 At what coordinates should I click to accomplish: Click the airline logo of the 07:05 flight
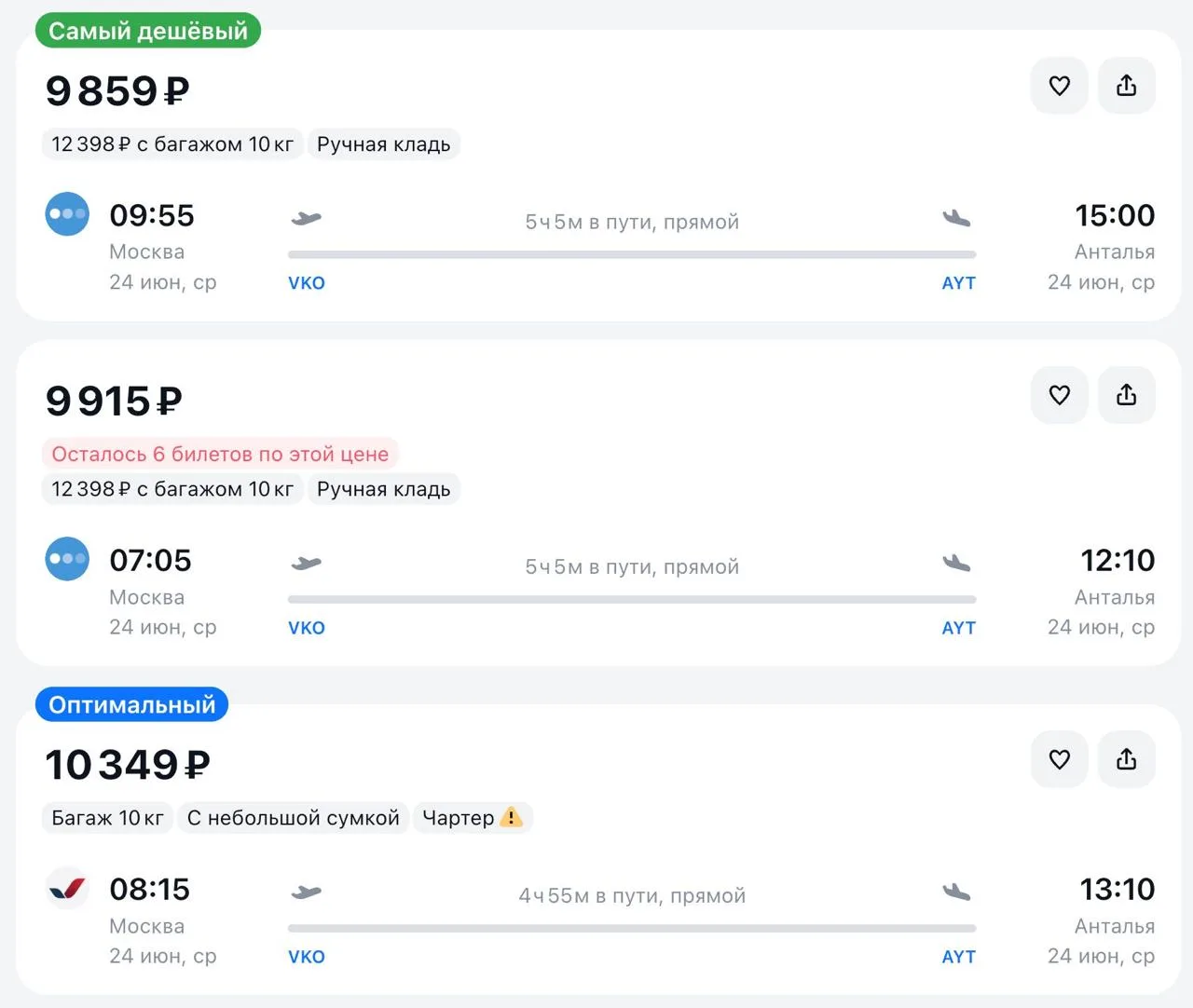pyautogui.click(x=67, y=558)
